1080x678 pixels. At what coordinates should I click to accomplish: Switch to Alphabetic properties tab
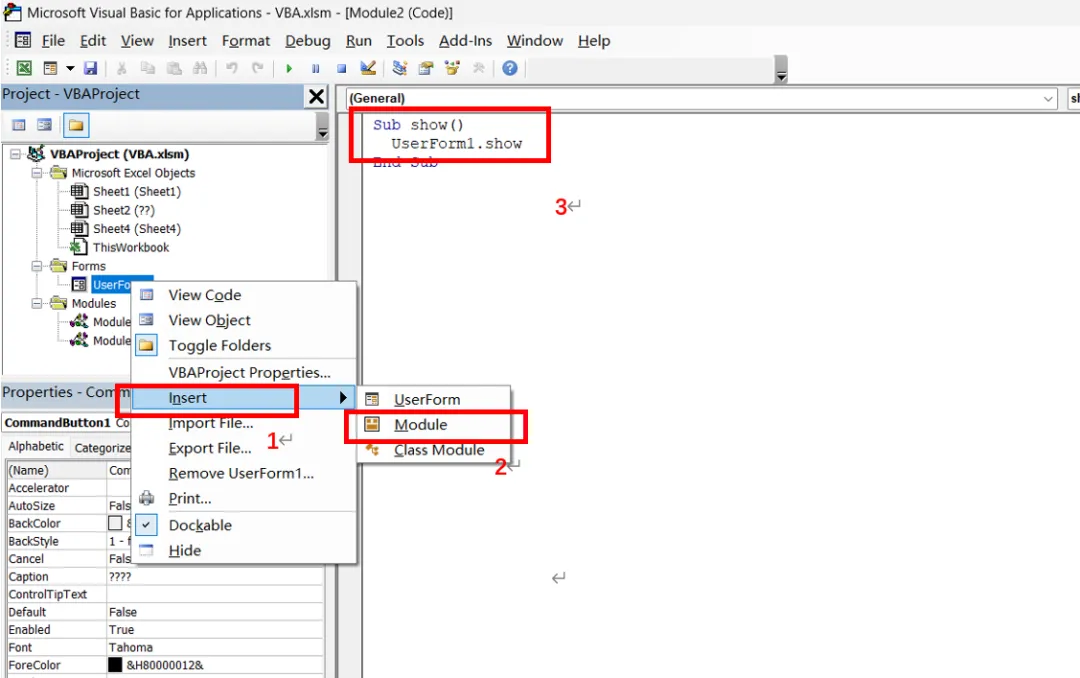(x=36, y=446)
